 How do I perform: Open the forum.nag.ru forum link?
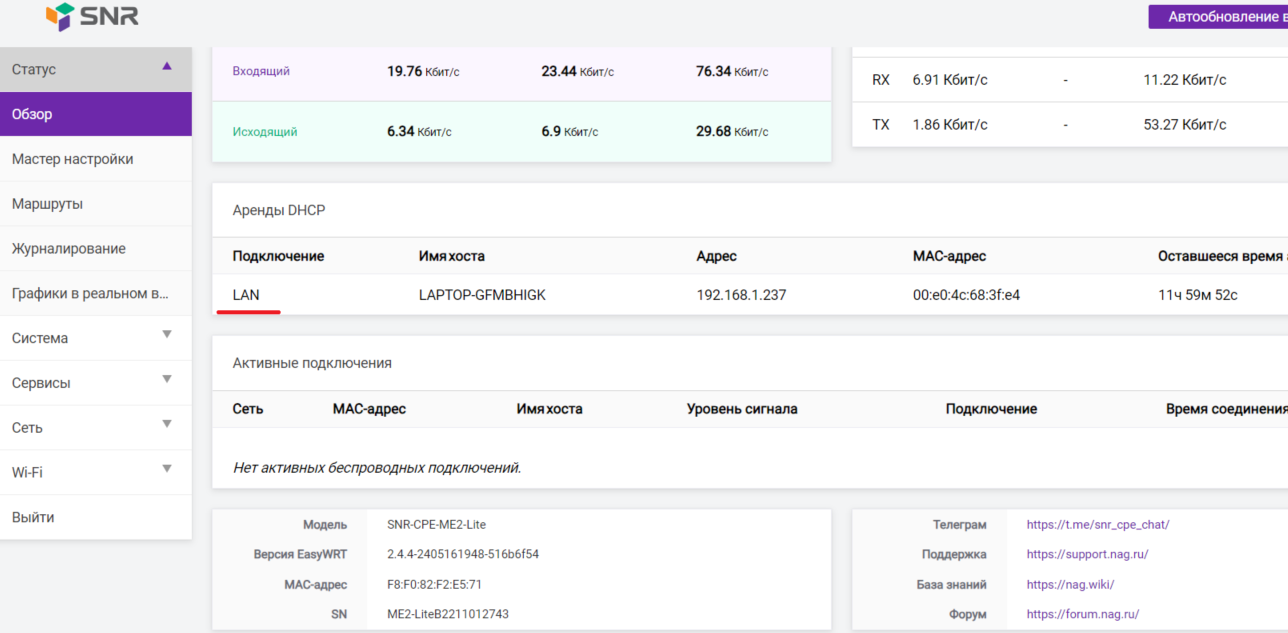click(1082, 614)
